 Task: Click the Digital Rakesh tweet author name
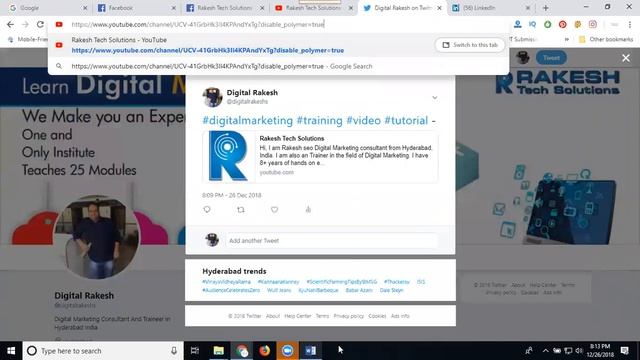pyautogui.click(x=252, y=93)
